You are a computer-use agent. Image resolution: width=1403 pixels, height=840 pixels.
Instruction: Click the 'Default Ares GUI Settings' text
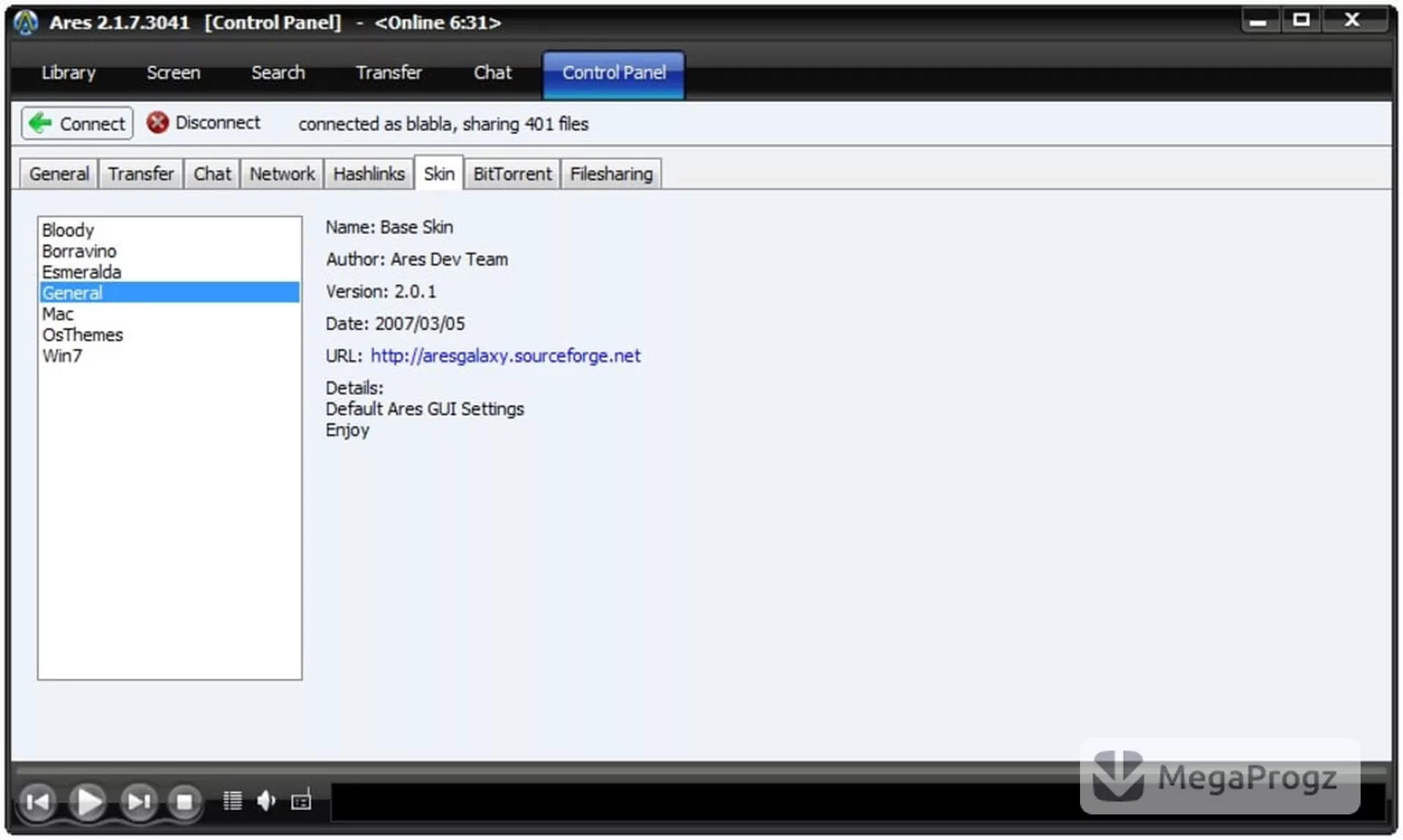[425, 409]
